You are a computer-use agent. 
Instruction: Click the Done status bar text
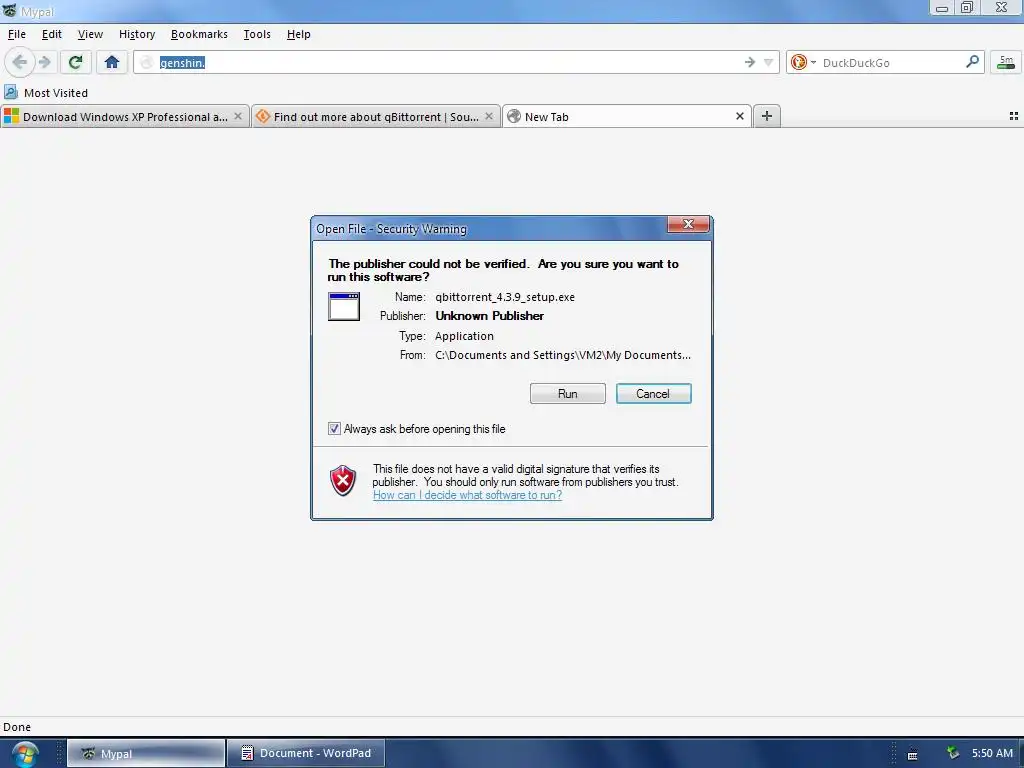click(17, 727)
